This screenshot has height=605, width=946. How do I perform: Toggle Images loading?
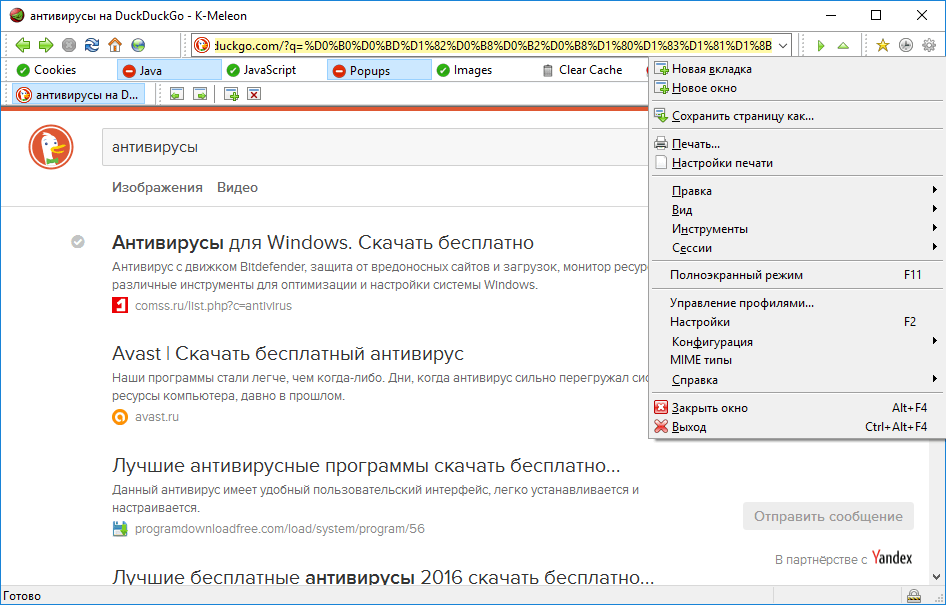click(465, 71)
